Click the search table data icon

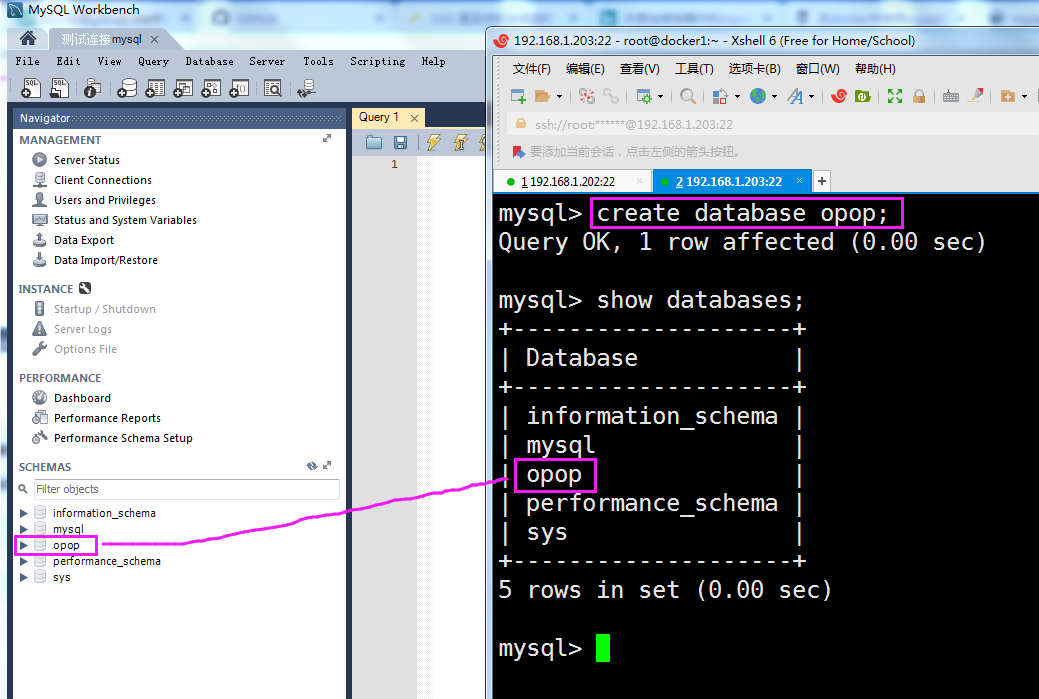tap(272, 88)
